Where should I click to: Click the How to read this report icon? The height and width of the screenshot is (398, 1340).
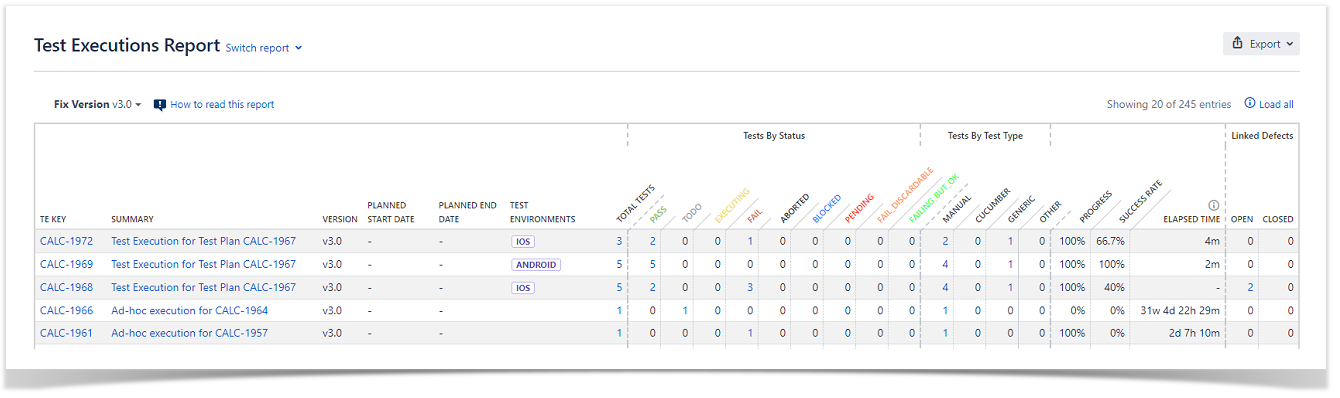click(159, 104)
